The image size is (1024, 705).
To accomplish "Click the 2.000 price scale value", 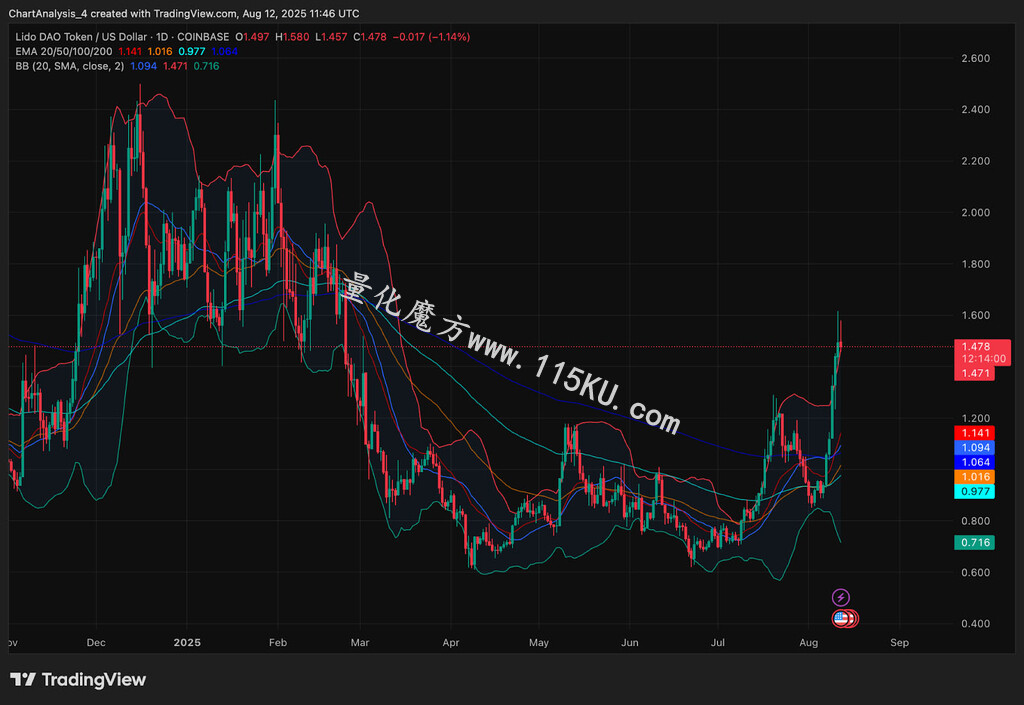I will tap(976, 213).
